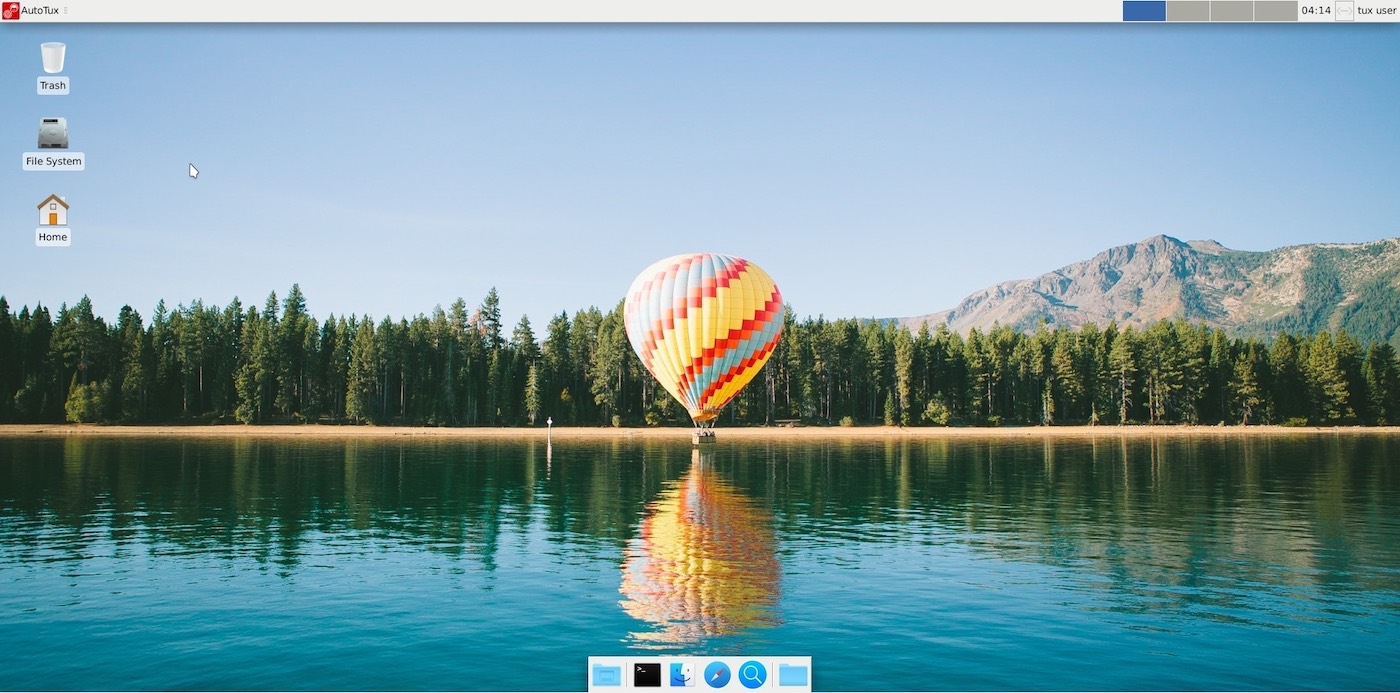Click the File System label text
The image size is (1400, 693).
coord(54,161)
